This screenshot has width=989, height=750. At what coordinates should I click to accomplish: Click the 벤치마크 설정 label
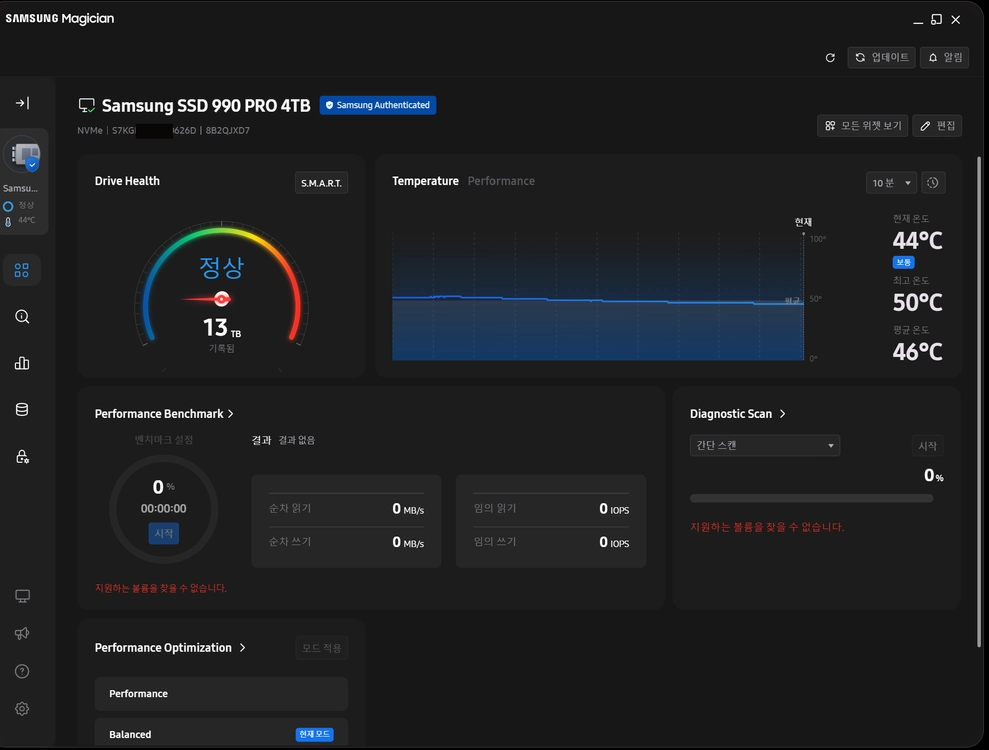(164, 440)
